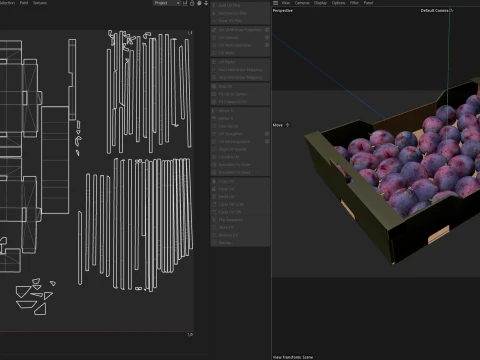Open the Selection menu
Image resolution: width=480 pixels, height=360 pixels.
click(x=7, y=3)
